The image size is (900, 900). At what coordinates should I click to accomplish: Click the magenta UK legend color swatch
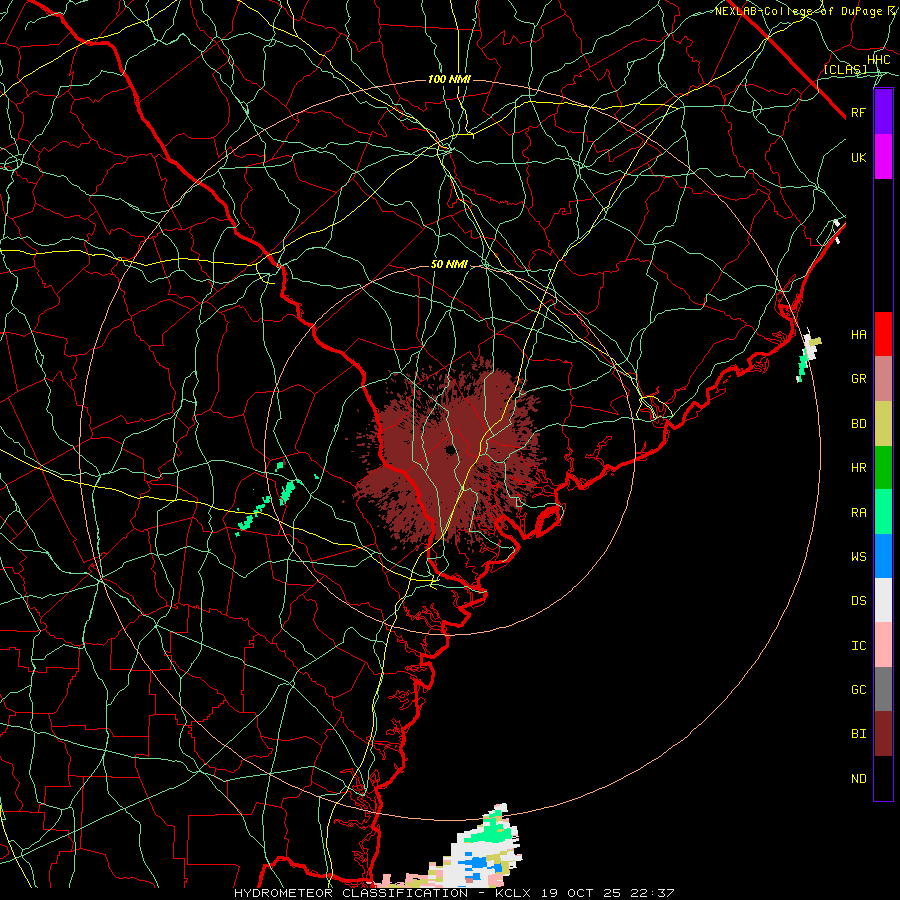(883, 157)
